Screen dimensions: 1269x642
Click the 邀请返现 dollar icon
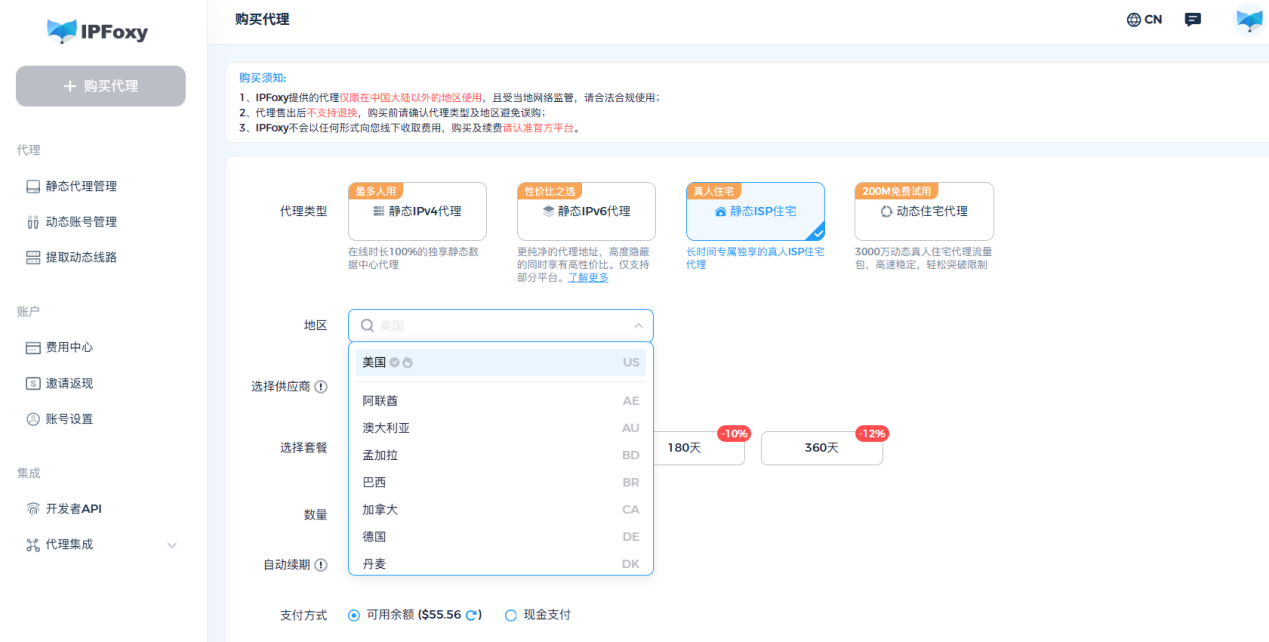(x=33, y=383)
